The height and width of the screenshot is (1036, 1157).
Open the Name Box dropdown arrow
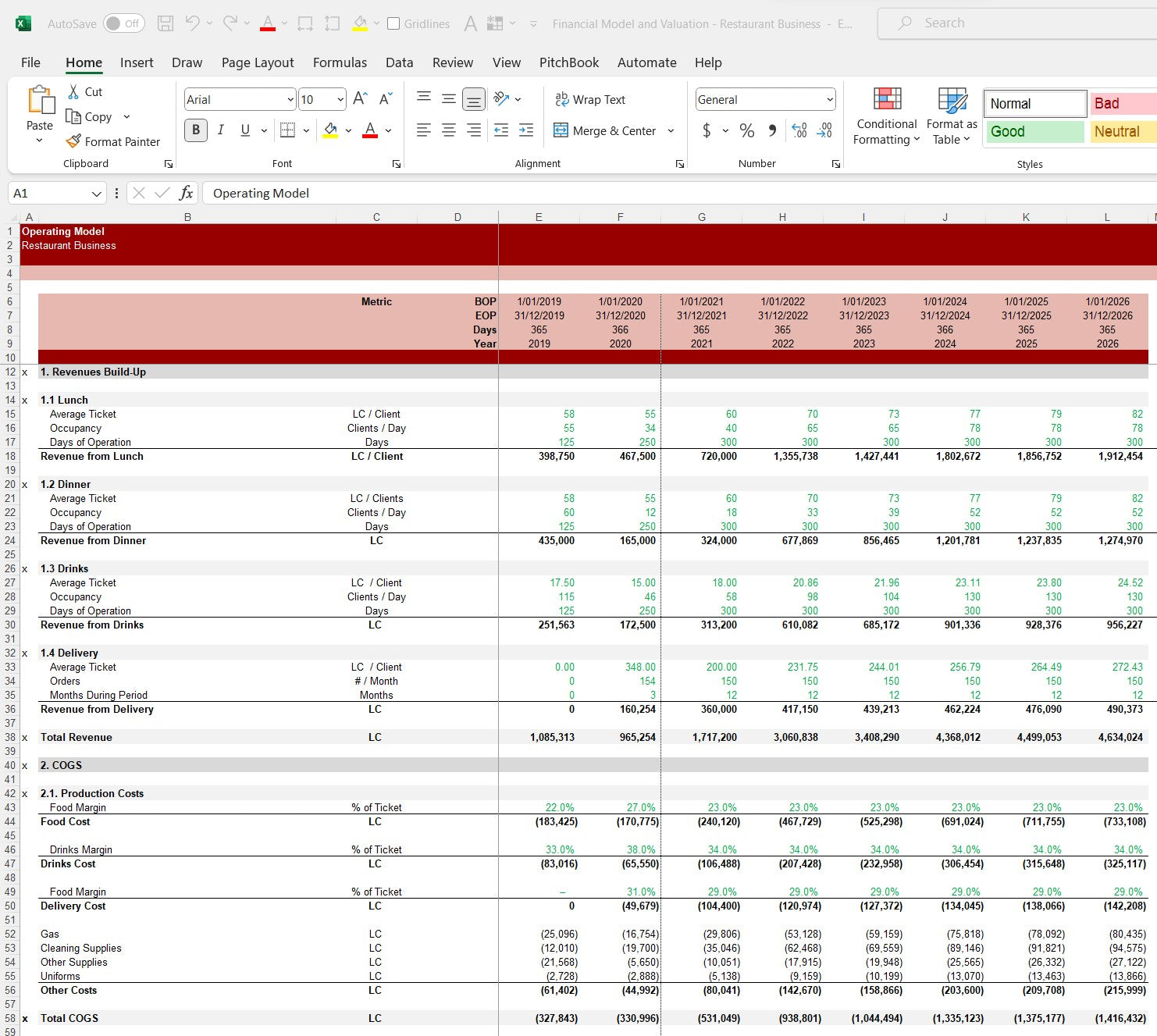click(x=97, y=194)
